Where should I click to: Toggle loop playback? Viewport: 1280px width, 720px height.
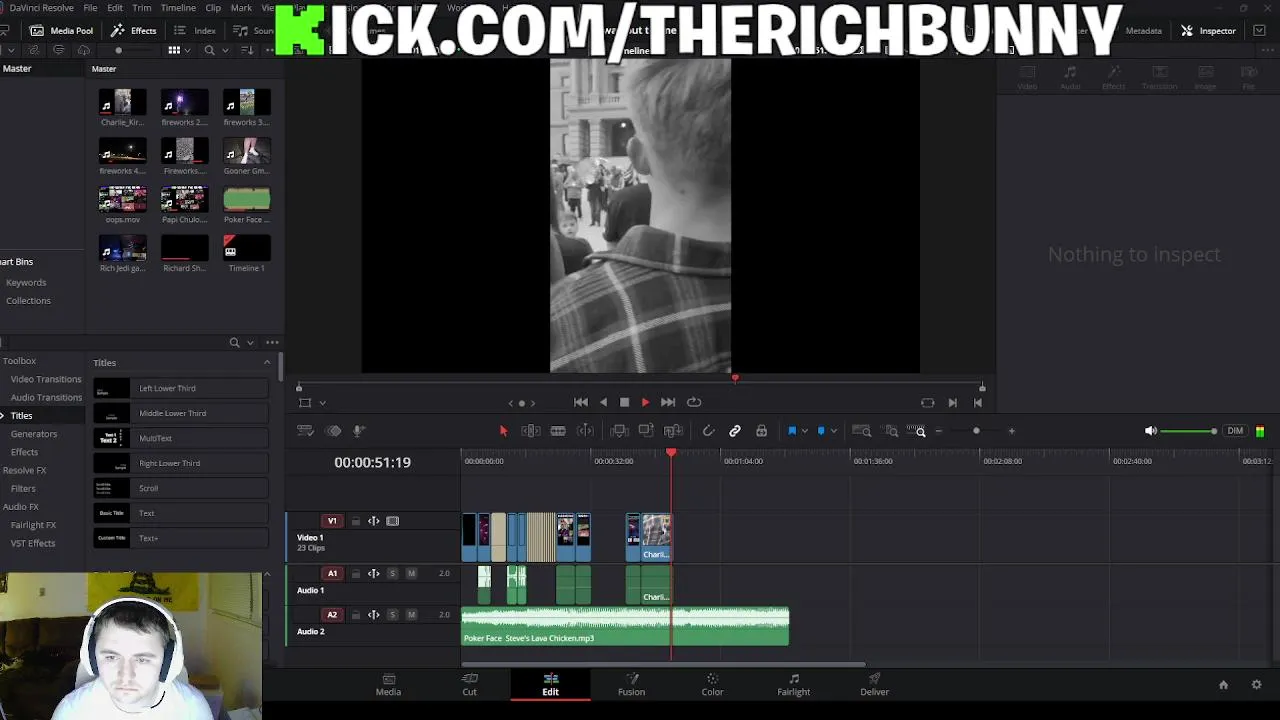(694, 402)
